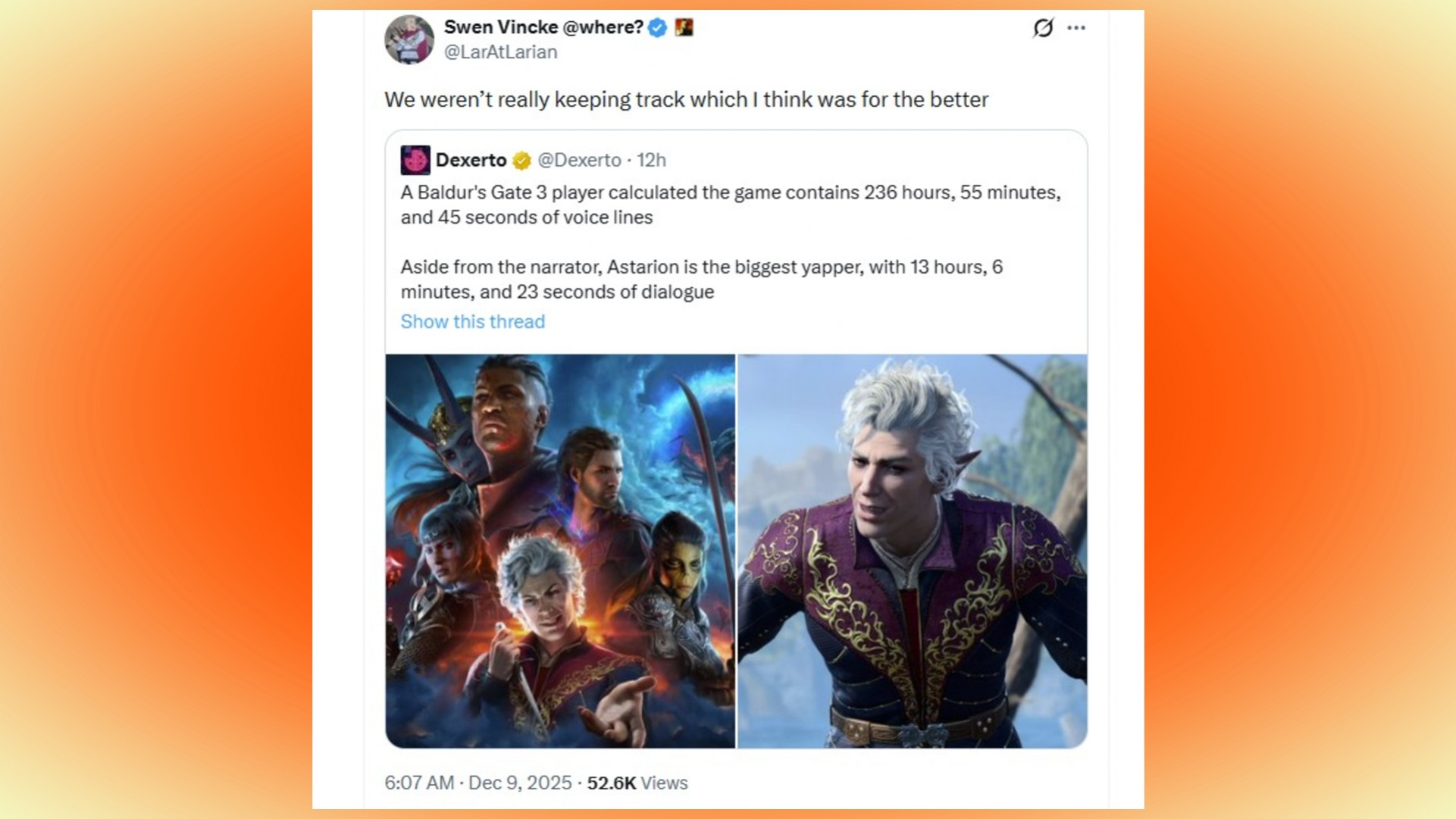
Task: Open the @LarAtLarian handle link
Action: point(500,52)
